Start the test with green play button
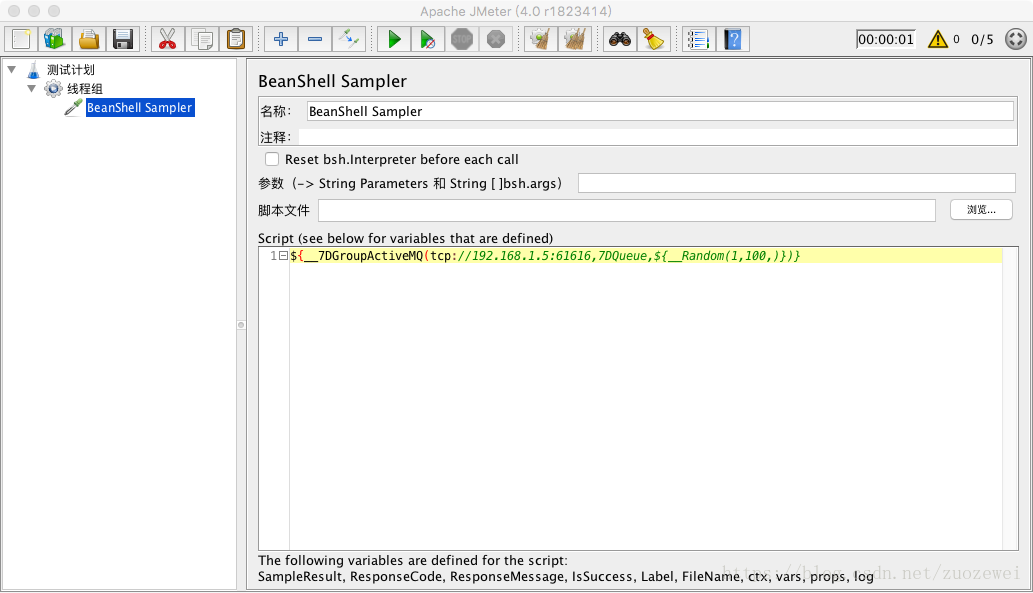The height and width of the screenshot is (593, 1033). [394, 39]
